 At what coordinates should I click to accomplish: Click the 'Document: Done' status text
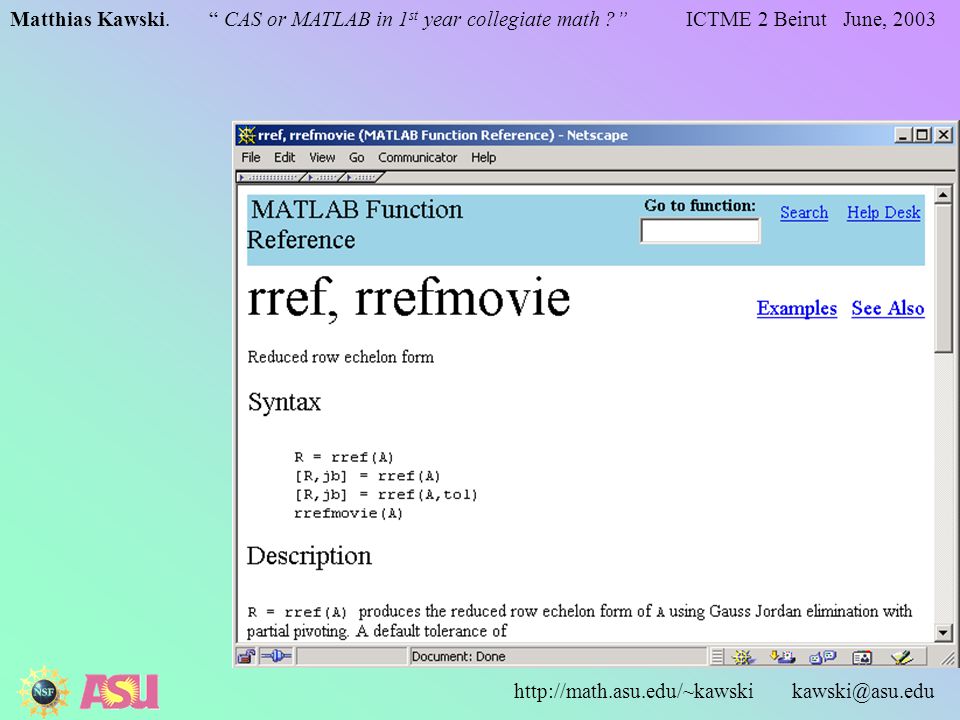458,656
